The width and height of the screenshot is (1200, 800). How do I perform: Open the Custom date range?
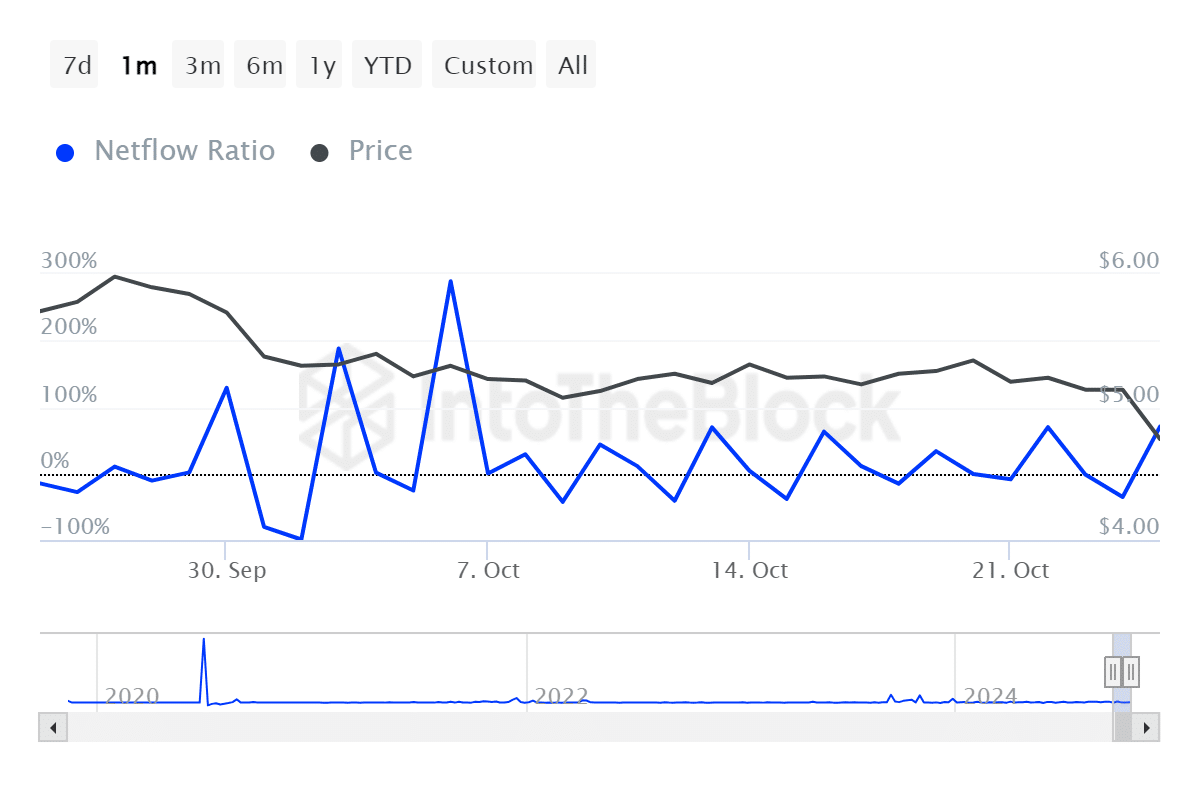[x=488, y=66]
